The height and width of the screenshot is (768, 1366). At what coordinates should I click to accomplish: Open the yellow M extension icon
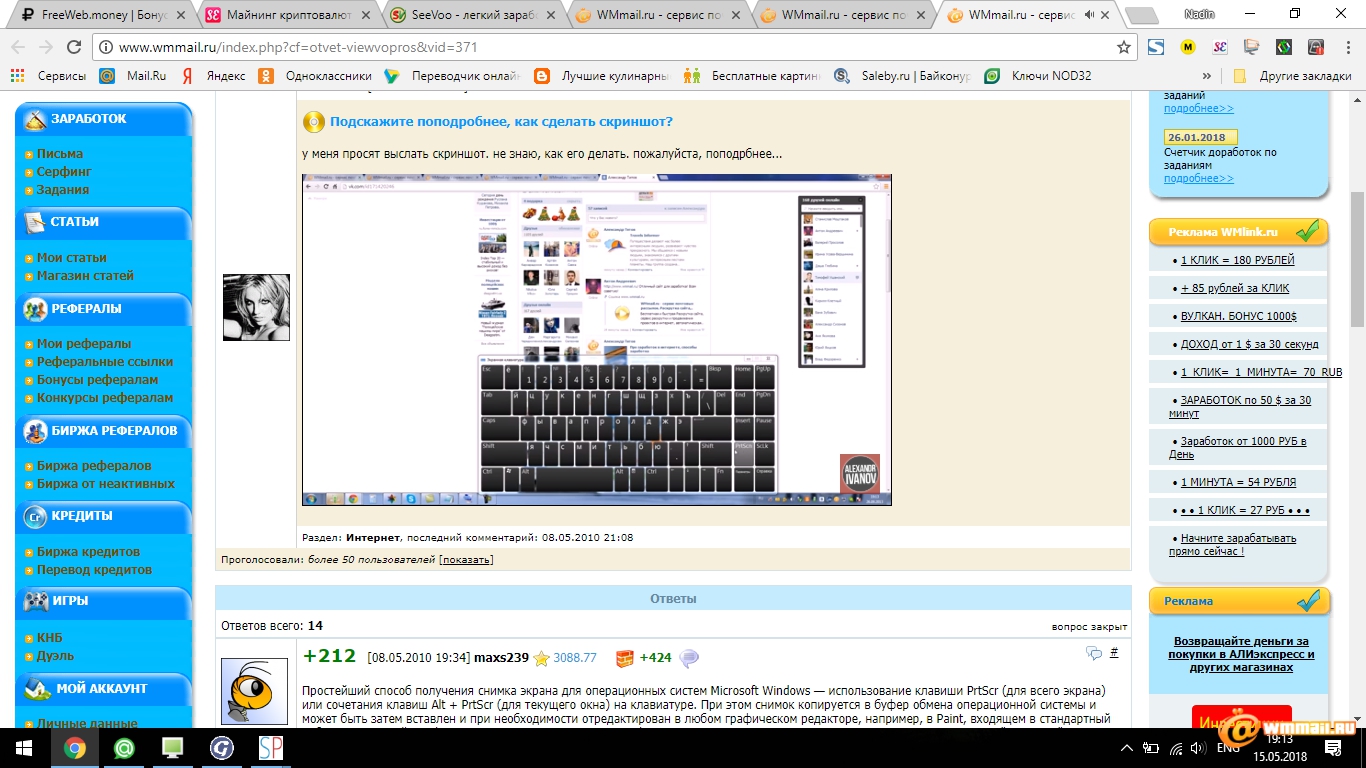pyautogui.click(x=1188, y=47)
